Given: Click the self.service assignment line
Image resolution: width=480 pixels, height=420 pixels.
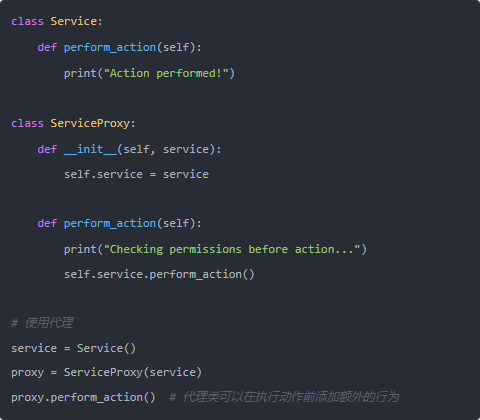Looking at the screenshot, I should [x=136, y=174].
